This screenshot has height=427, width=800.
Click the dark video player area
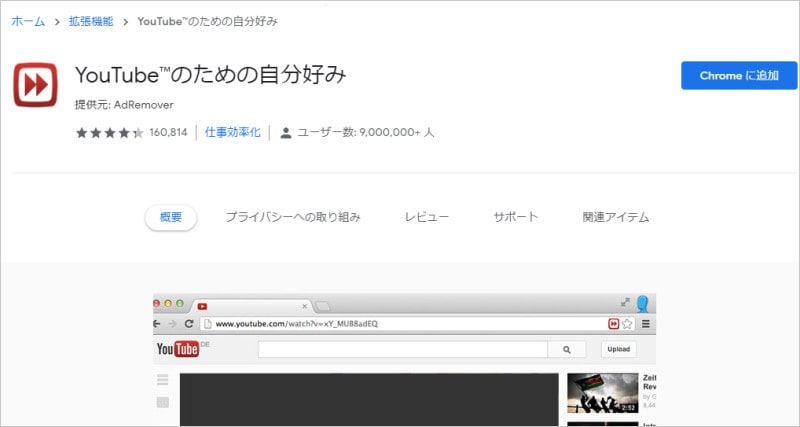pyautogui.click(x=369, y=399)
